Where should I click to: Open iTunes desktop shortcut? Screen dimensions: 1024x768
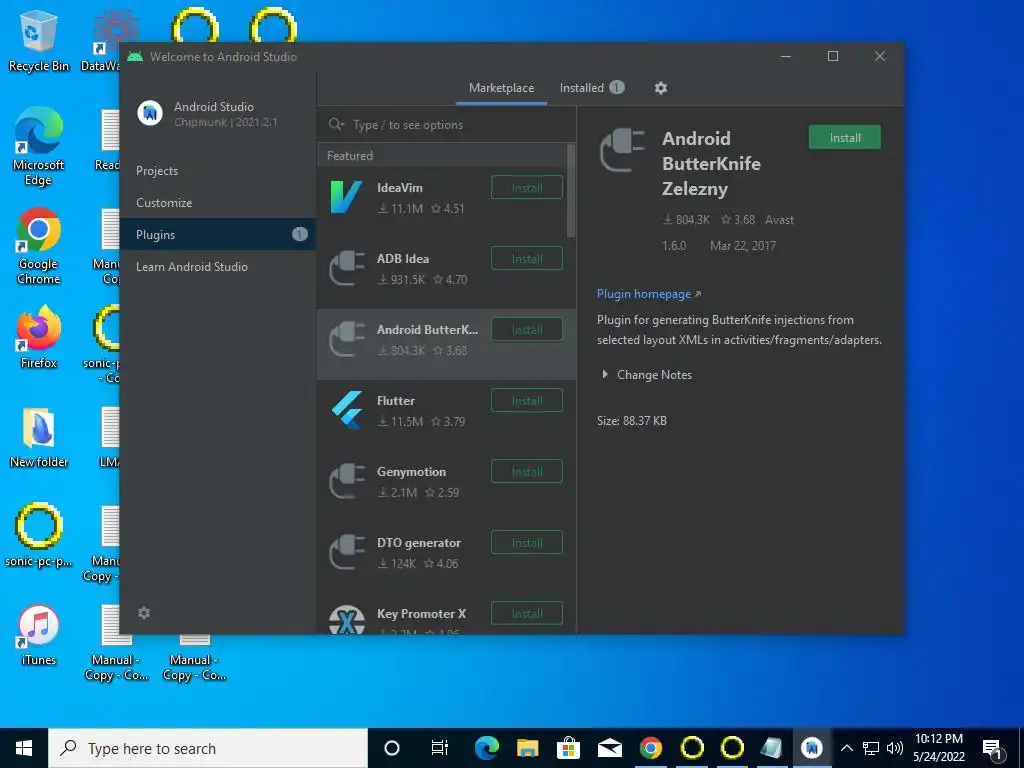[x=39, y=635]
